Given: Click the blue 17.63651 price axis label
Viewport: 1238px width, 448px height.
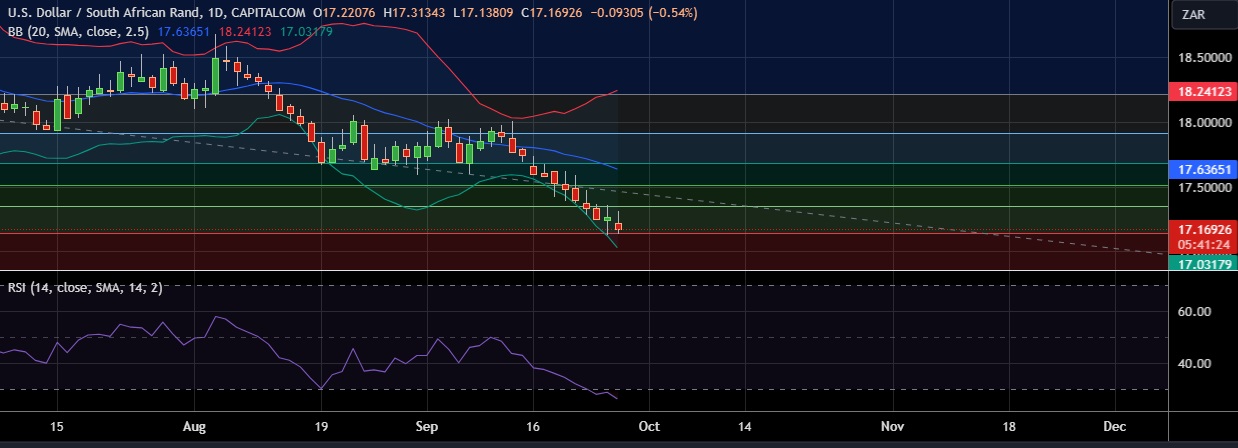Looking at the screenshot, I should point(1201,169).
